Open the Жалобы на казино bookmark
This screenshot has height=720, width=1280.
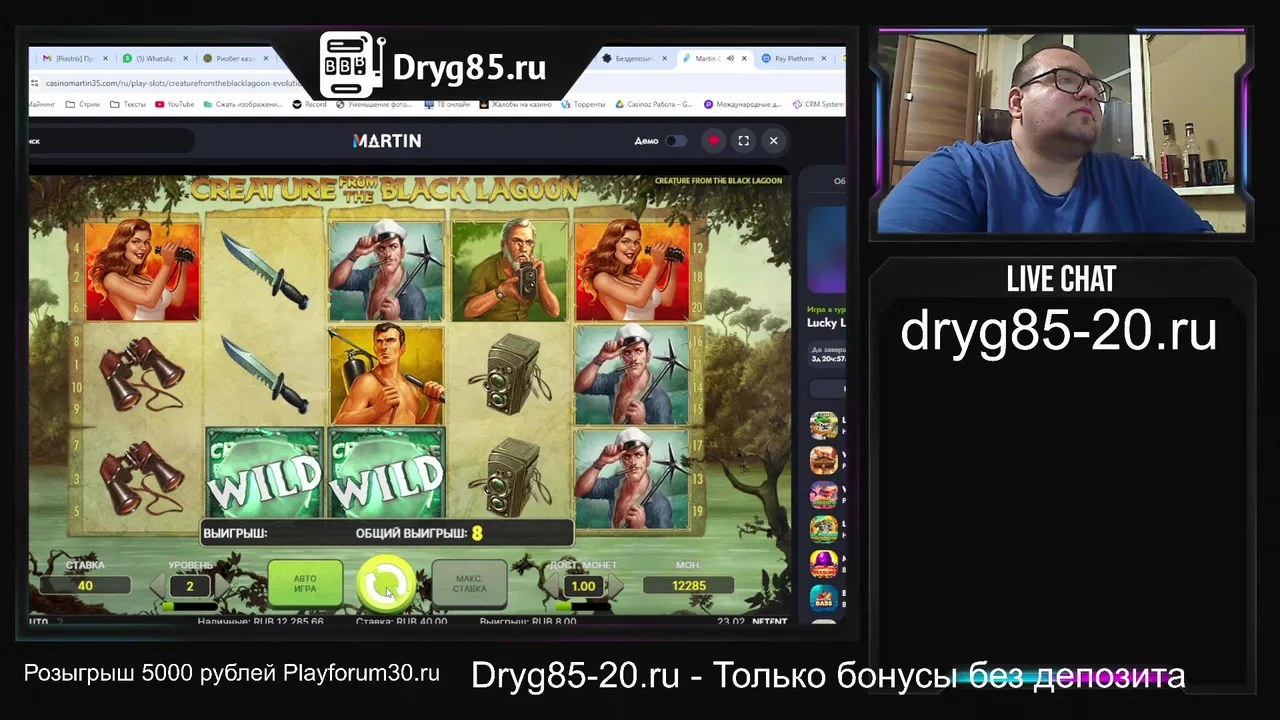(516, 104)
